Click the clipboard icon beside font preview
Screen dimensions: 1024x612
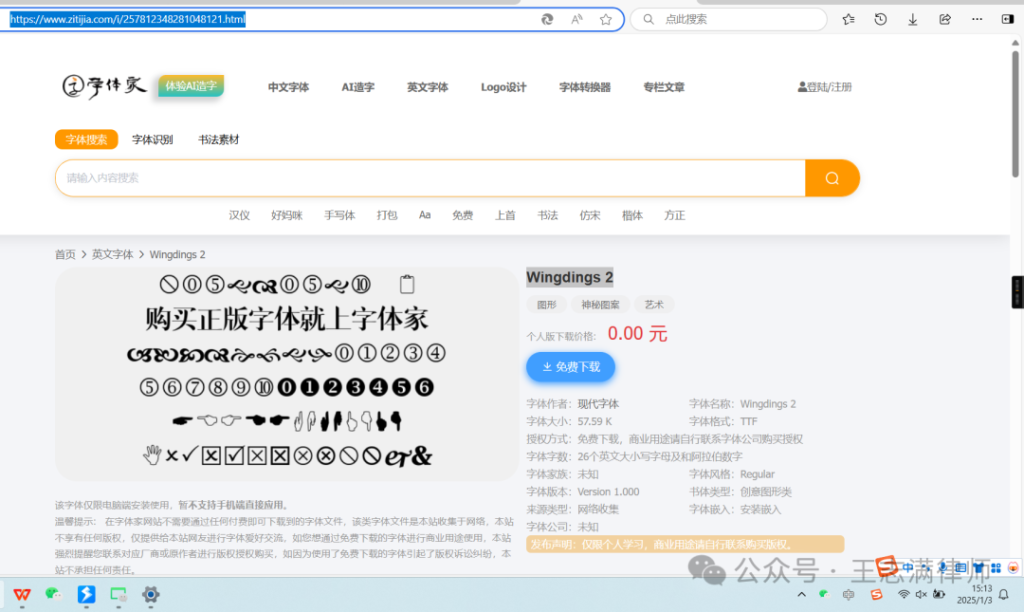pos(407,283)
